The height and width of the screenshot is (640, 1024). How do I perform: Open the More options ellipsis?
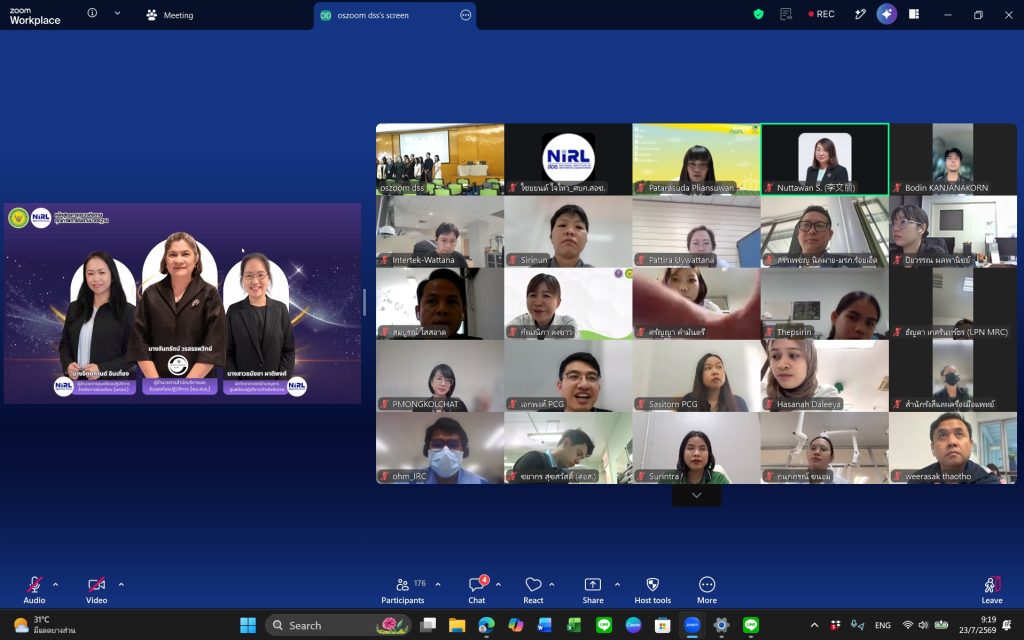[x=707, y=590]
